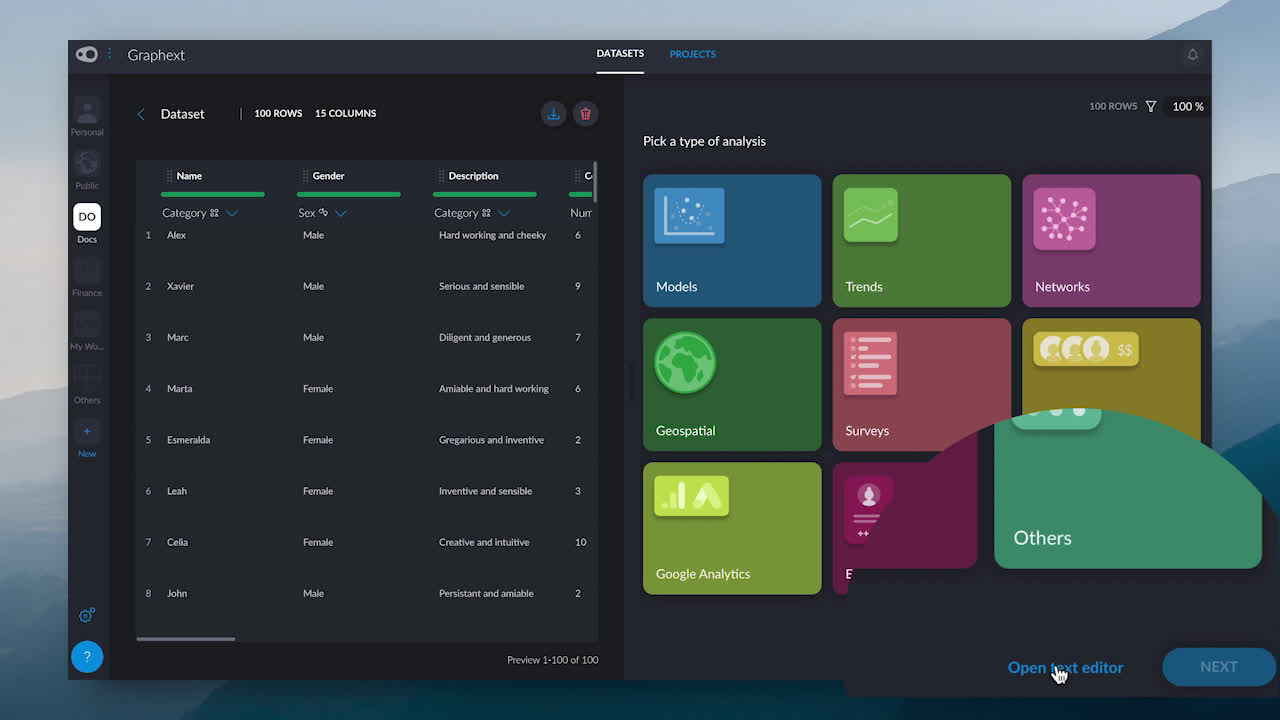Grab the Name column drag handle

pyautogui.click(x=168, y=176)
